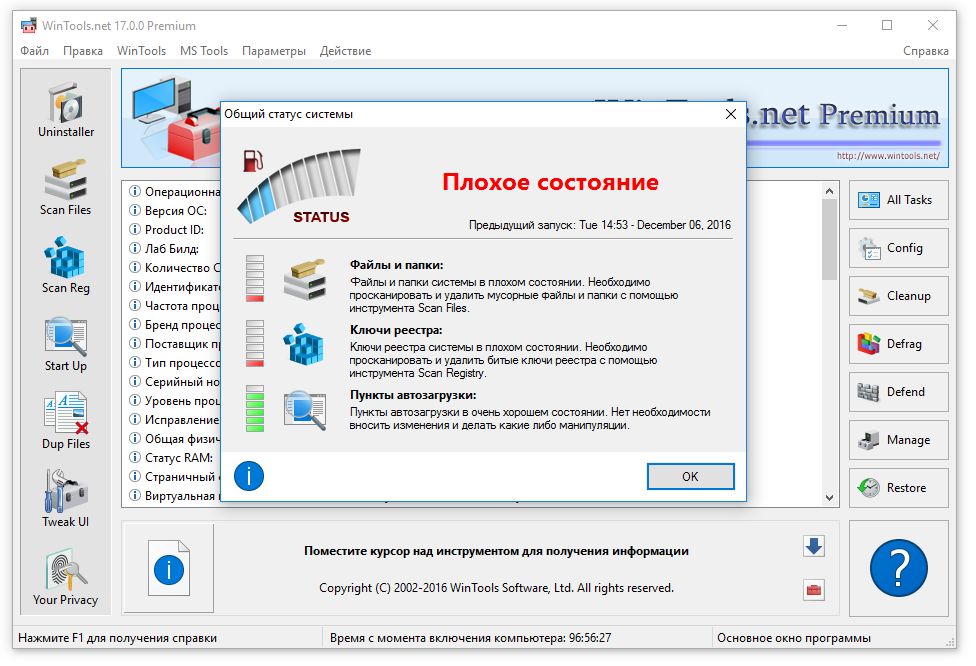The height and width of the screenshot is (666, 976).
Task: Click the Файлы и папки heading
Action: pyautogui.click(x=396, y=265)
